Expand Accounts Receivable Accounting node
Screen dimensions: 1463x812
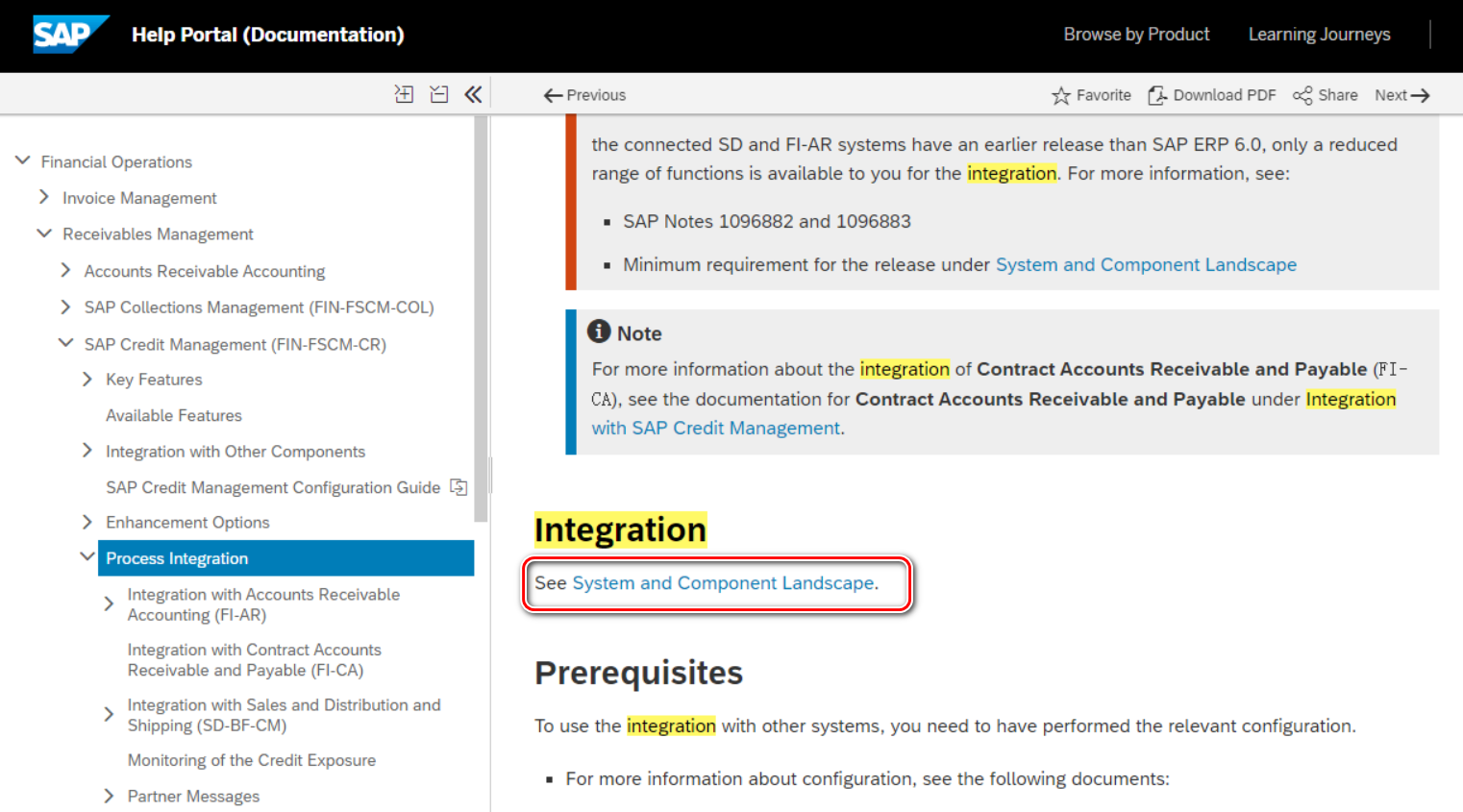coord(65,270)
